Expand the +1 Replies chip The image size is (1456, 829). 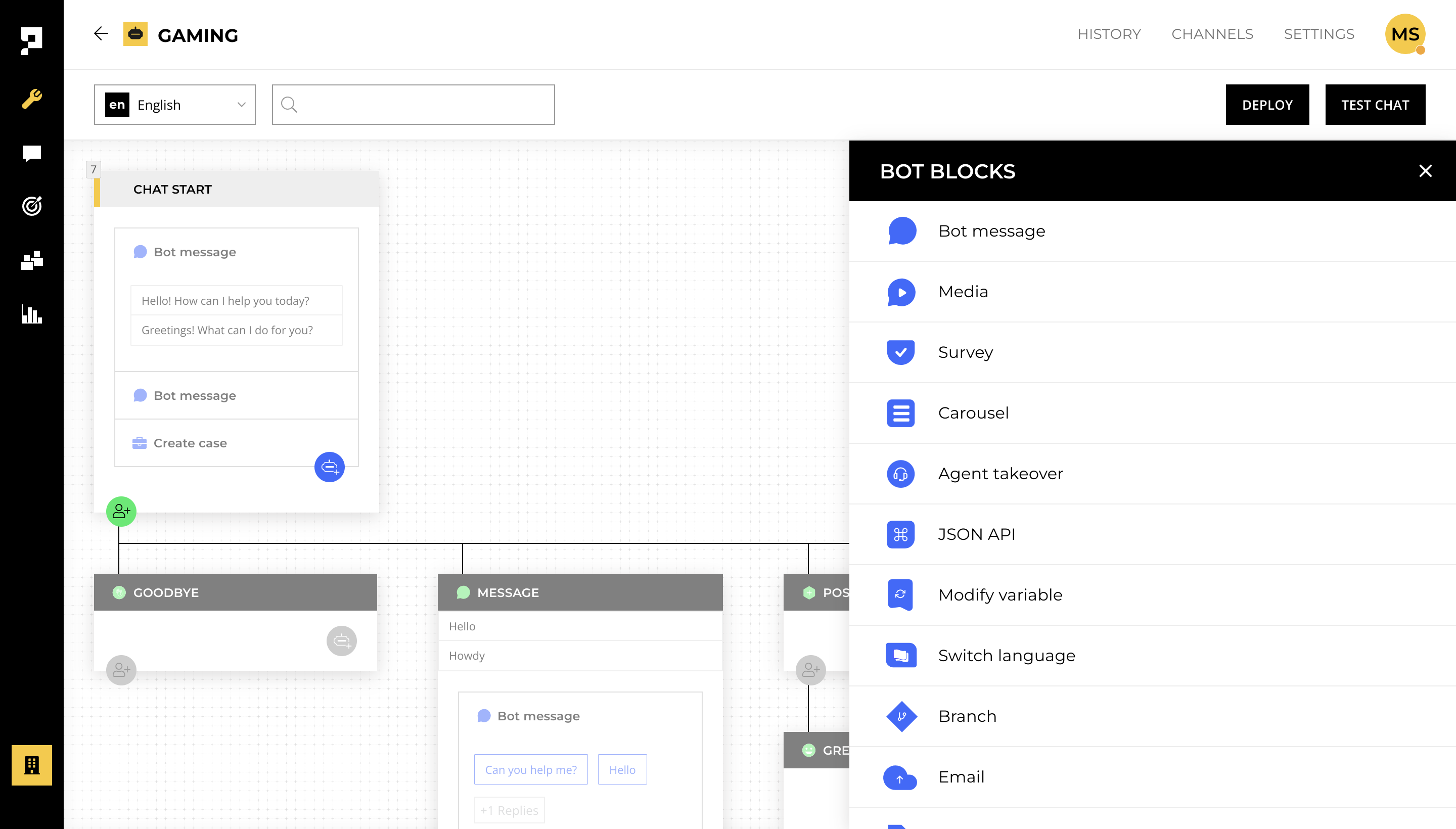[509, 810]
